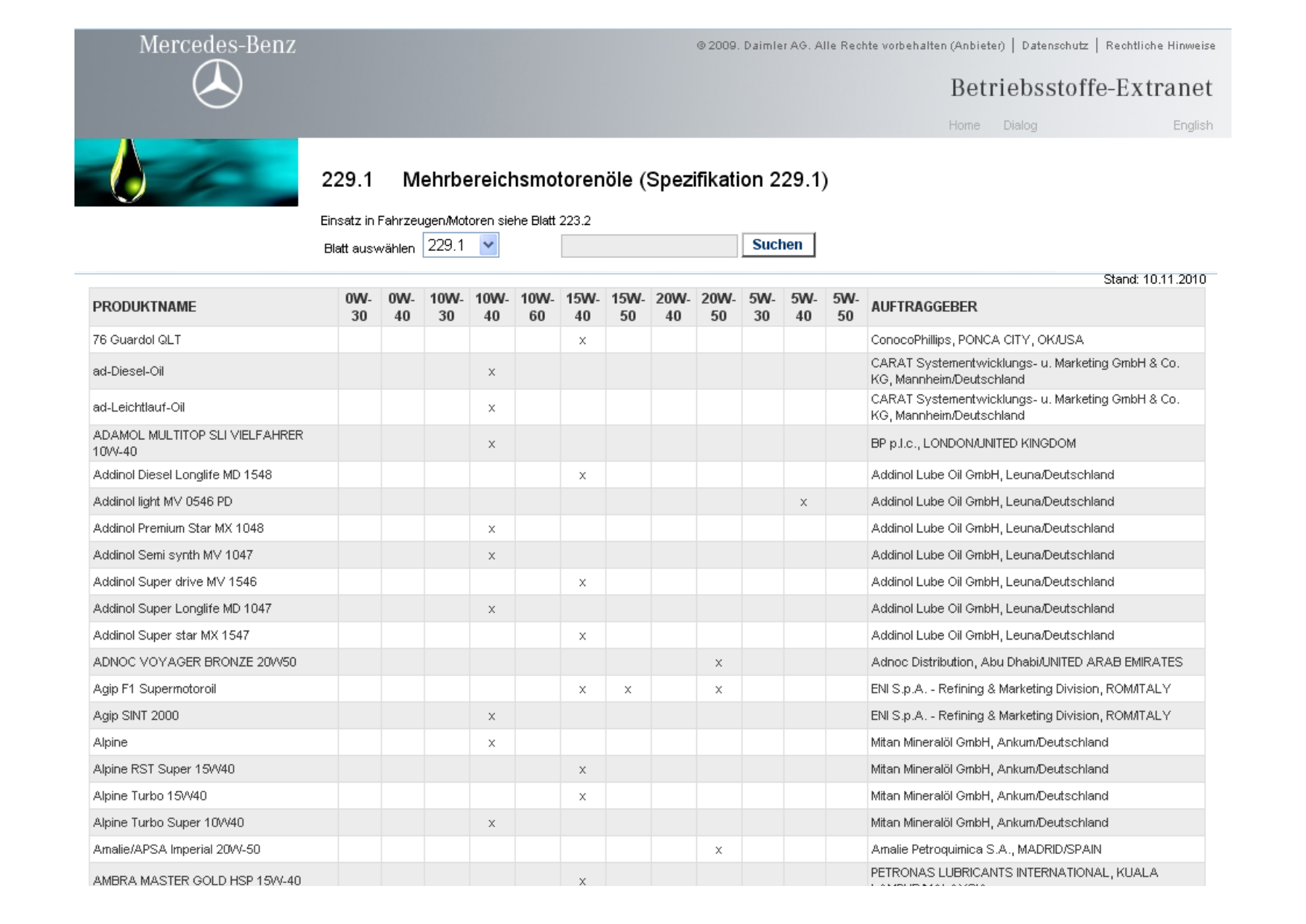Click the 0W-30 column header
The height and width of the screenshot is (924, 1306).
[359, 307]
